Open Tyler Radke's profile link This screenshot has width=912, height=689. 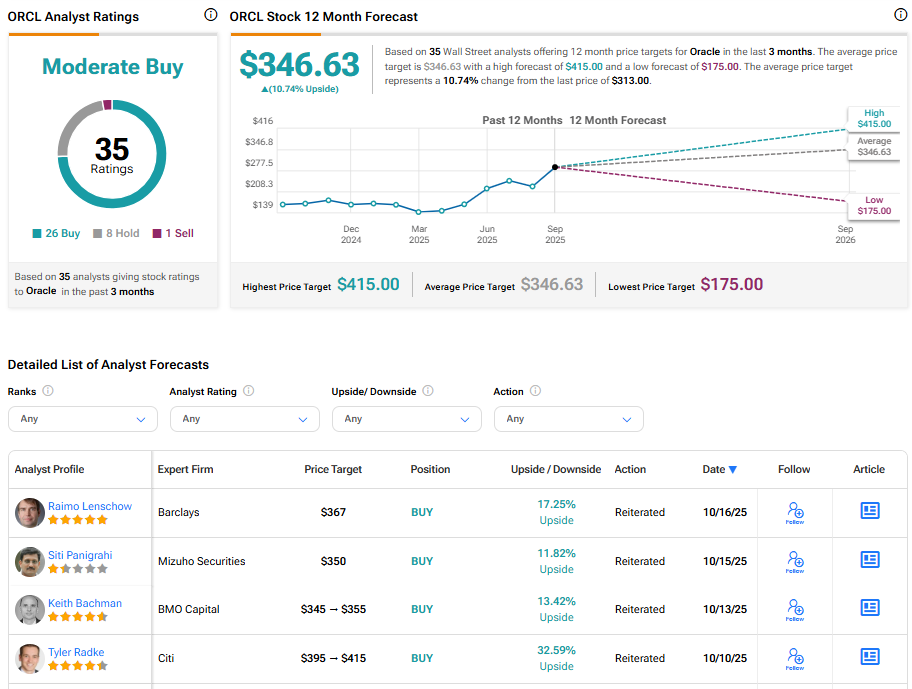coord(78,652)
